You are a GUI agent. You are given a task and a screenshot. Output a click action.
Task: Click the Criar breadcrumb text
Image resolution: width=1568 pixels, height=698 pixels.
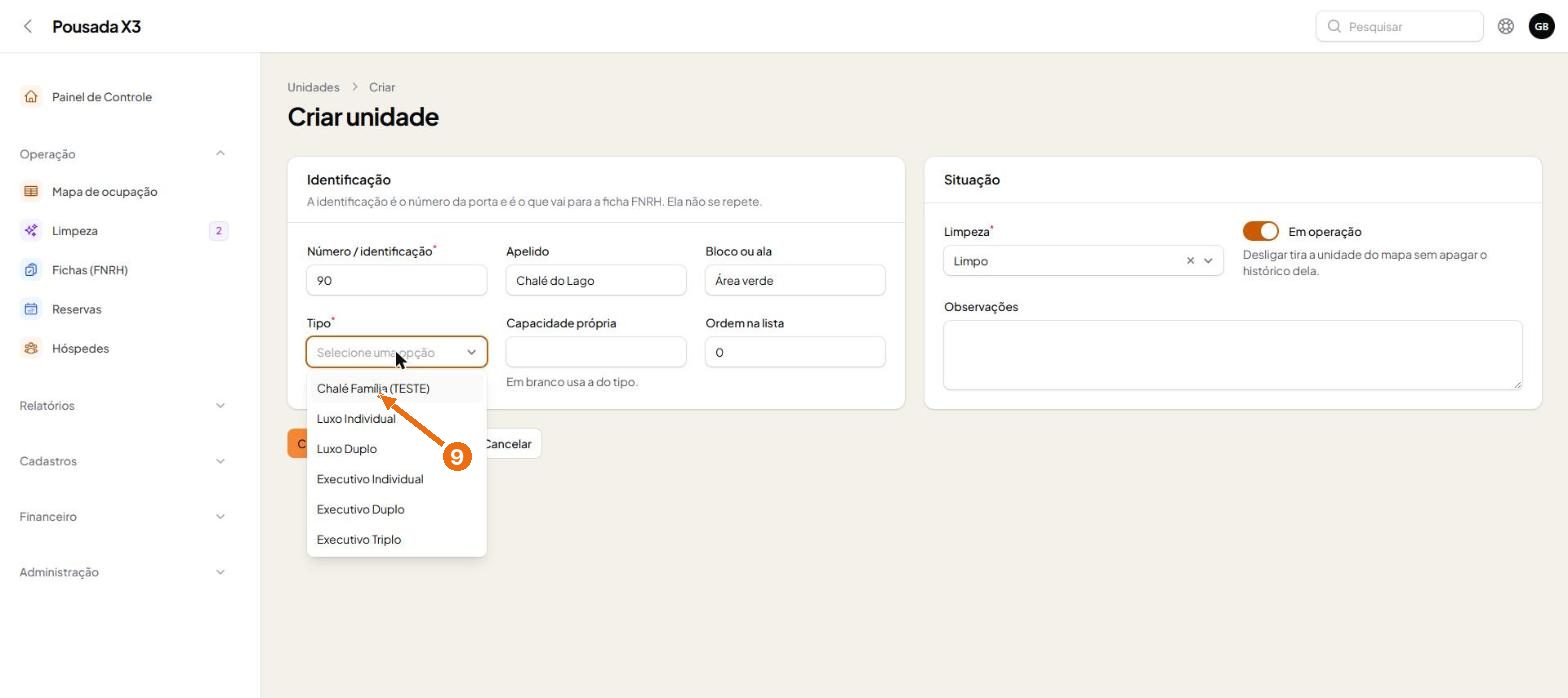click(x=382, y=87)
